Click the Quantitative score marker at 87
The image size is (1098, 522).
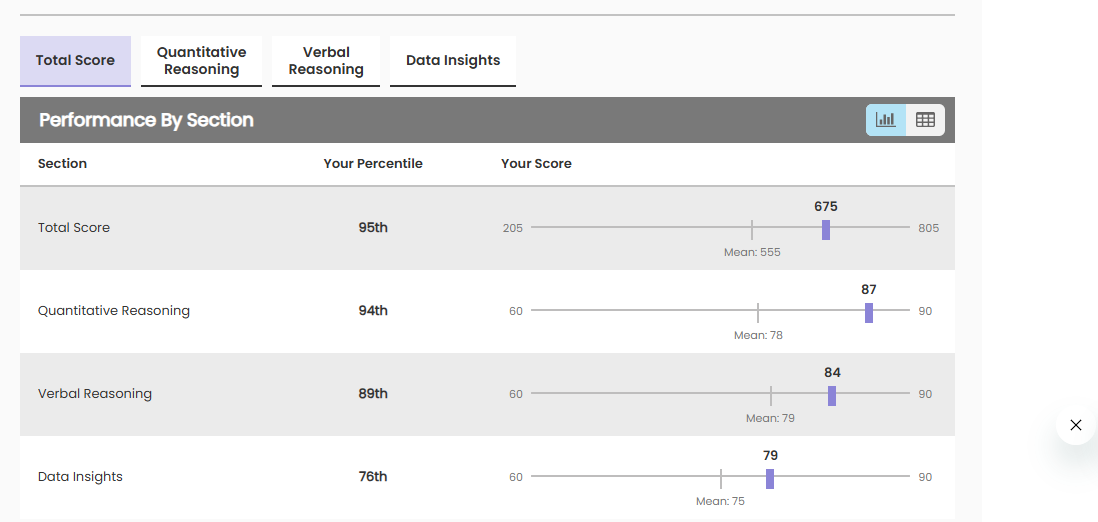tap(869, 312)
